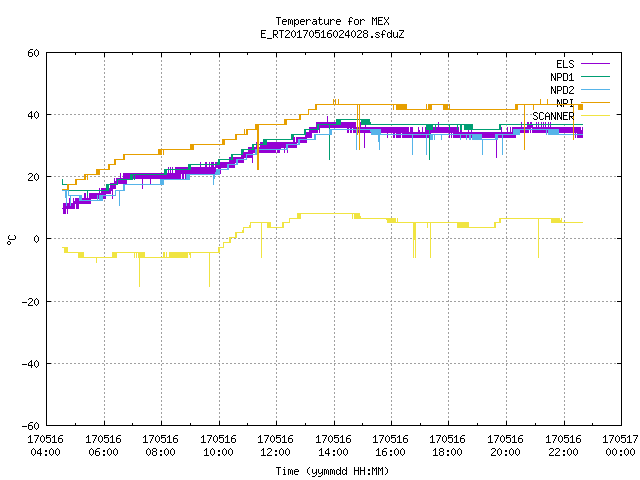
Task: Click the y-axis label -60
Action: click(x=31, y=426)
